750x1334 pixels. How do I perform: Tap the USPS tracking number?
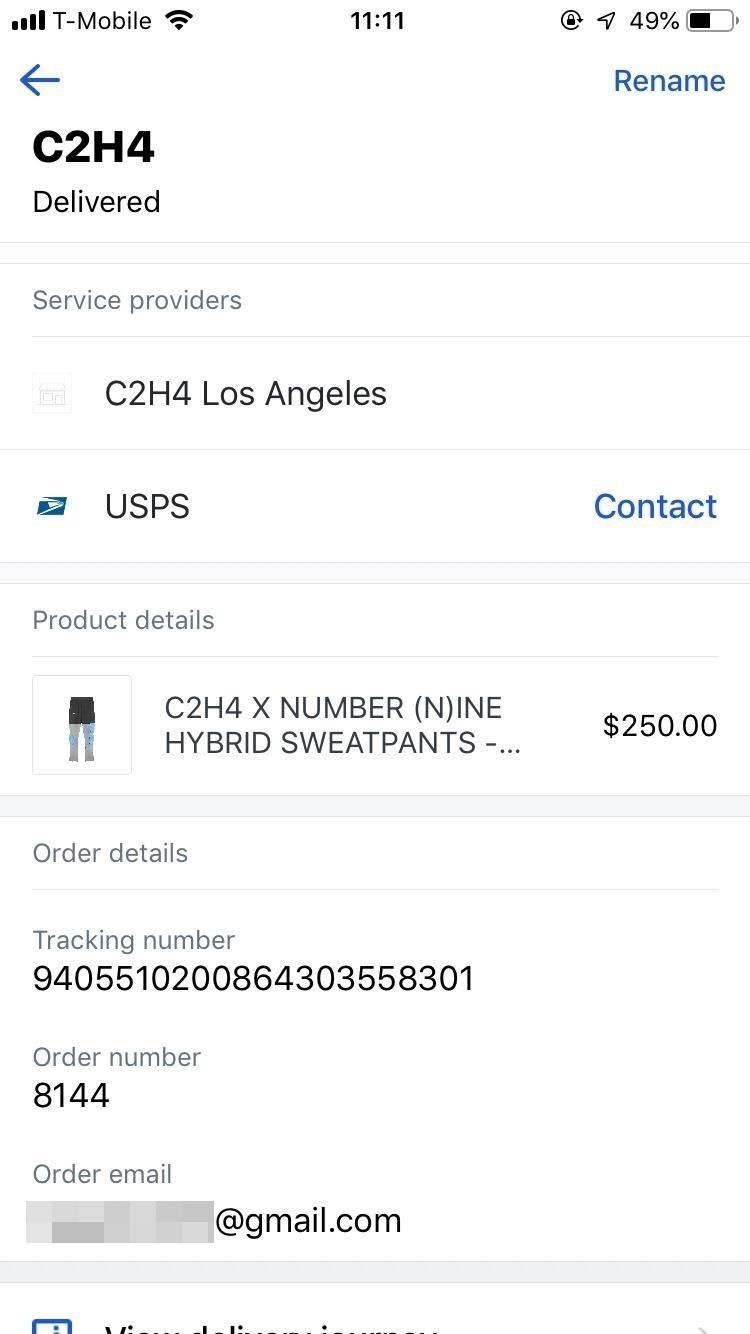pyautogui.click(x=253, y=978)
